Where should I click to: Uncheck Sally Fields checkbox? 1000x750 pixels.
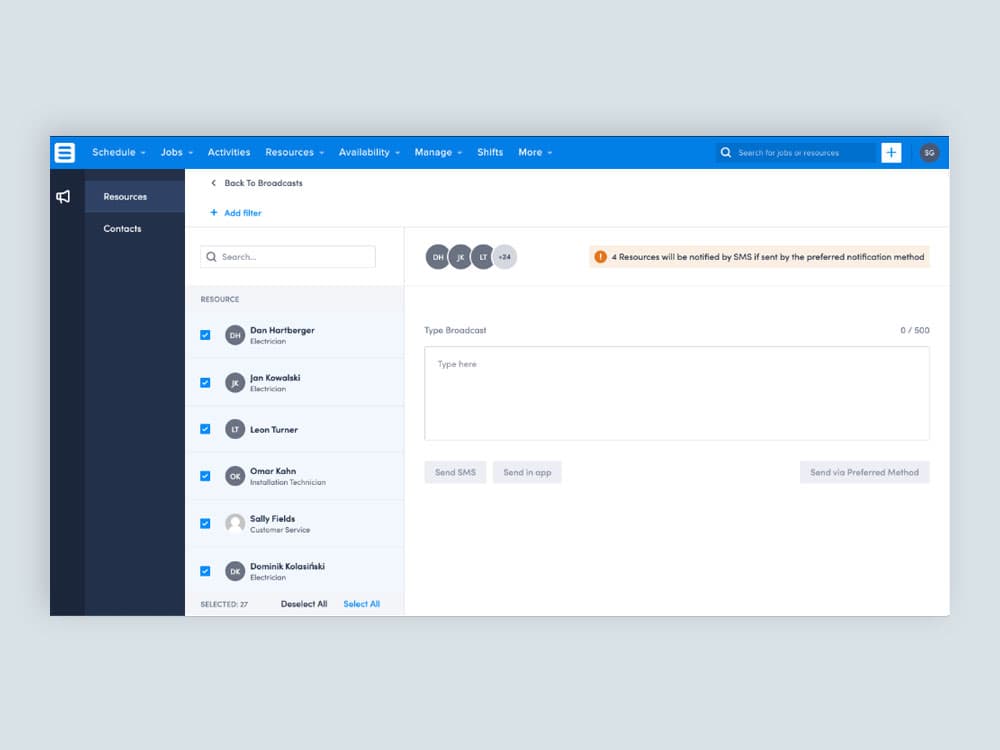(x=205, y=524)
